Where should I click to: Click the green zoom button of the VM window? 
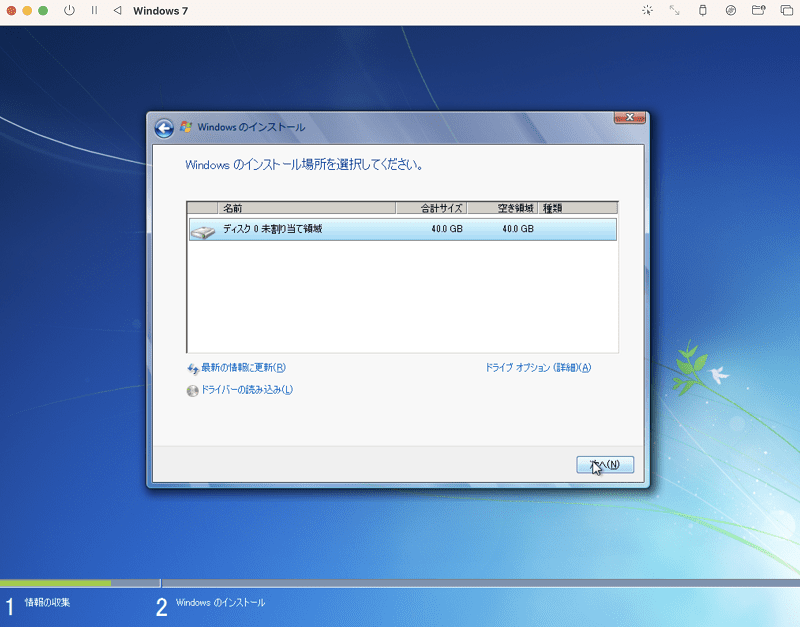tap(43, 11)
